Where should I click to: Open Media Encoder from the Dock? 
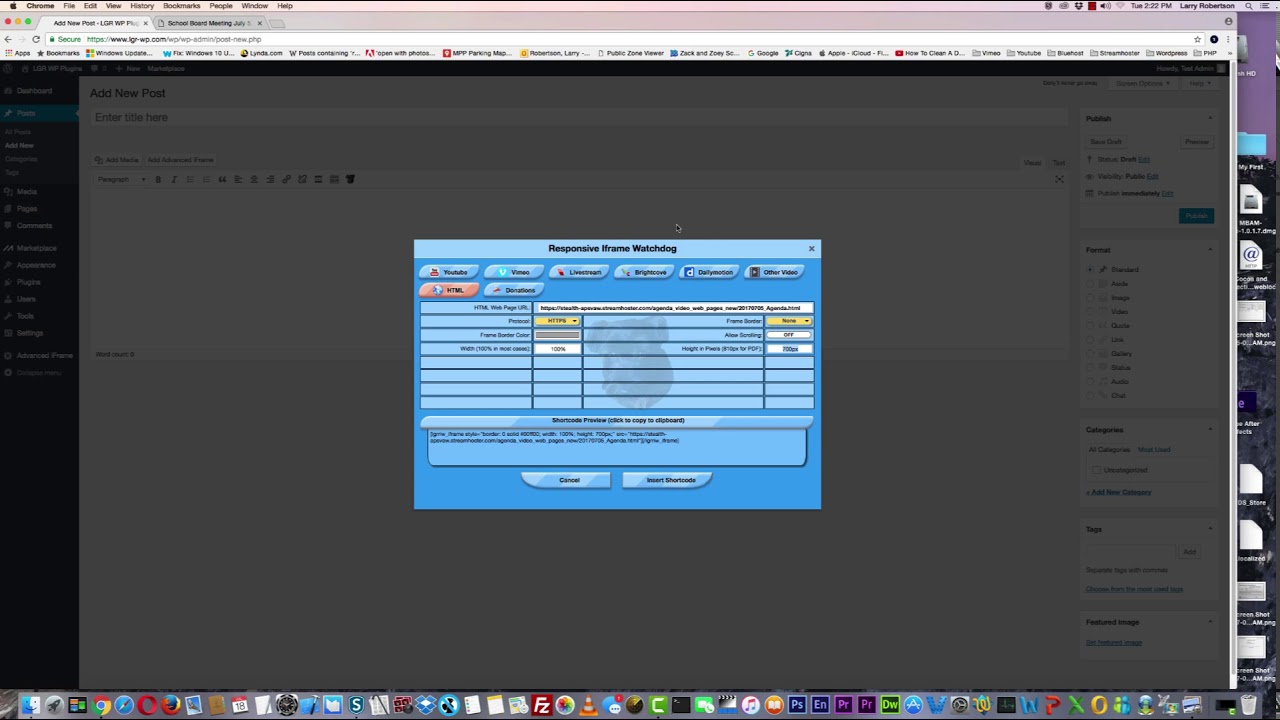(820, 706)
